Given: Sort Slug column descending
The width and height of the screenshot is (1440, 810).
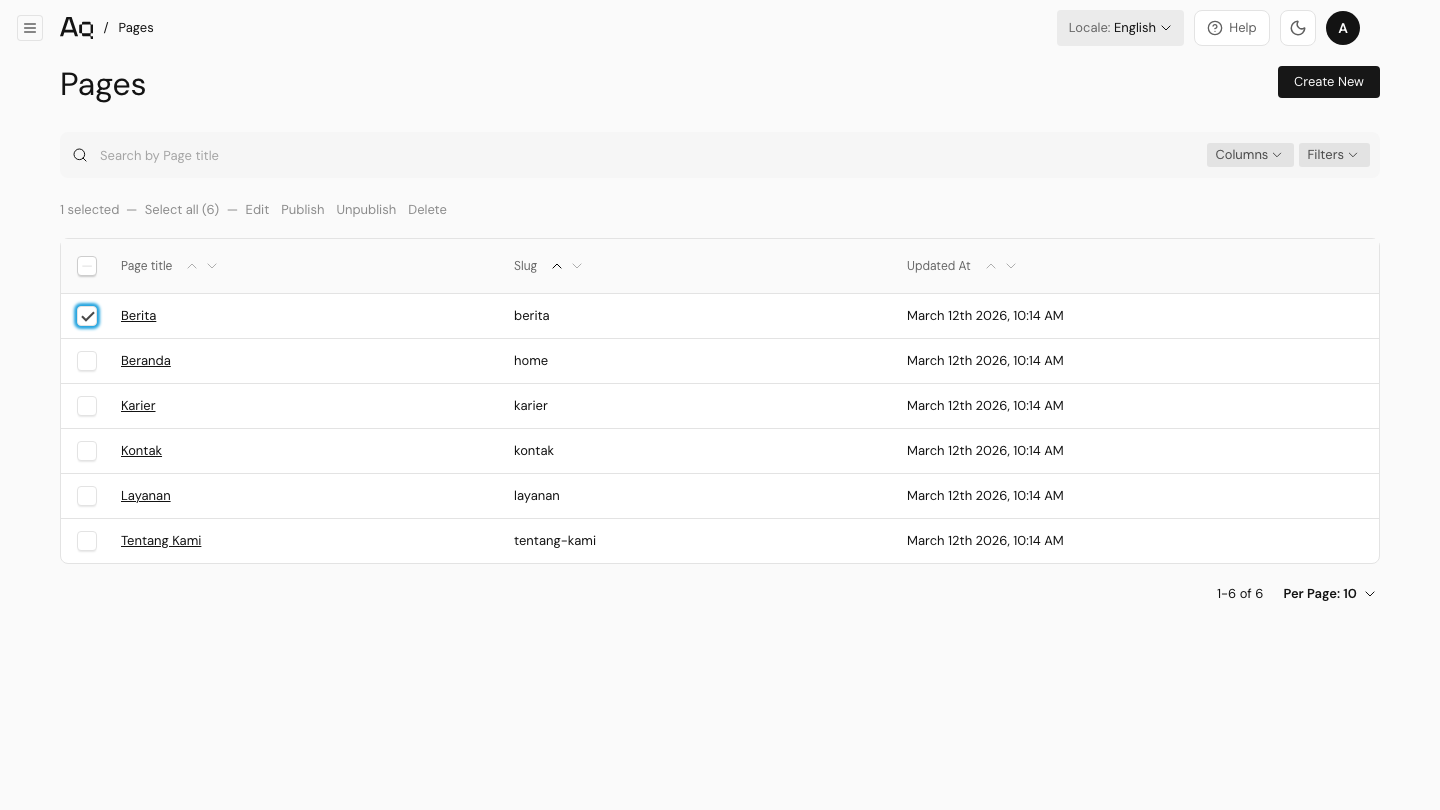Looking at the screenshot, I should click(577, 266).
